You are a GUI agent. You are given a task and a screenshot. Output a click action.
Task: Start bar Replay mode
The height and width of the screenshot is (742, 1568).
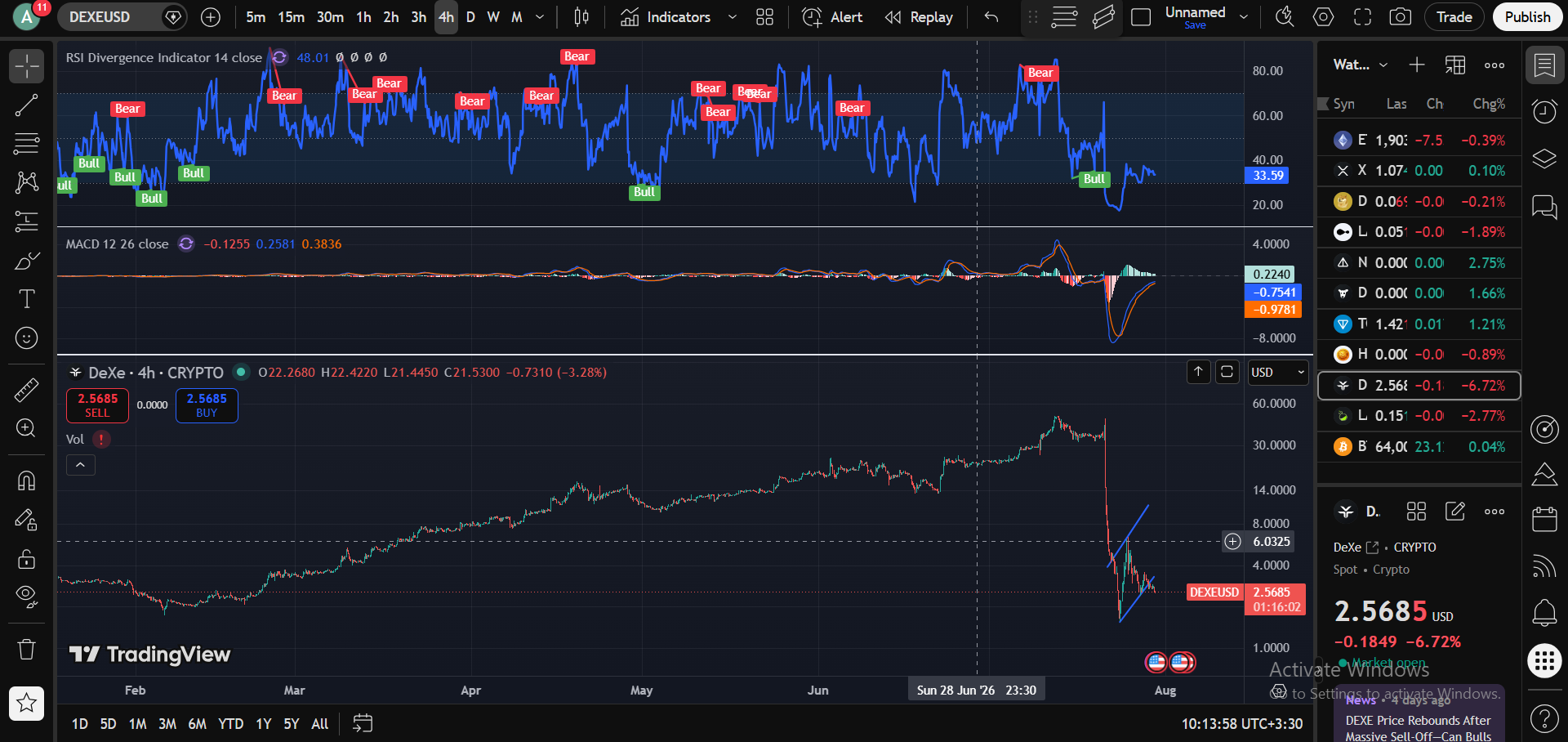coord(919,17)
